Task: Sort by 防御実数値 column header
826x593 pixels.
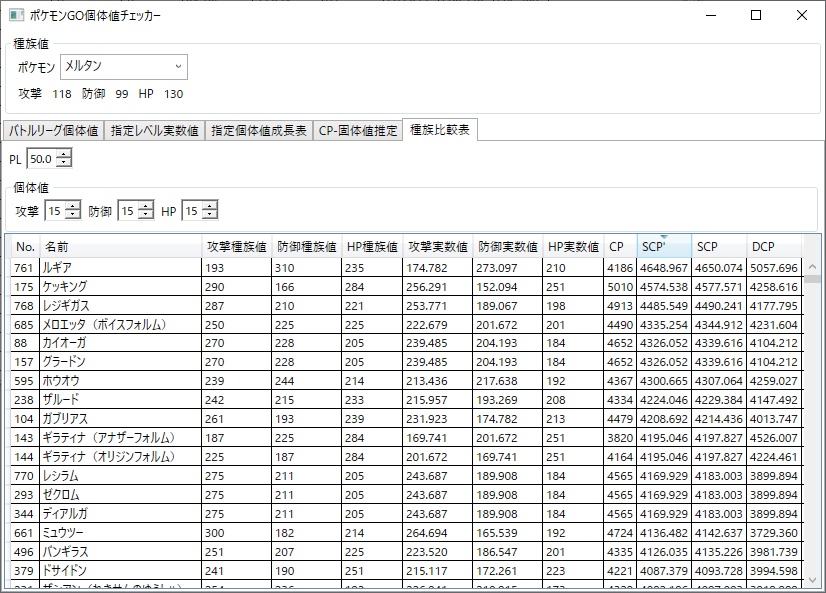Action: [x=508, y=246]
